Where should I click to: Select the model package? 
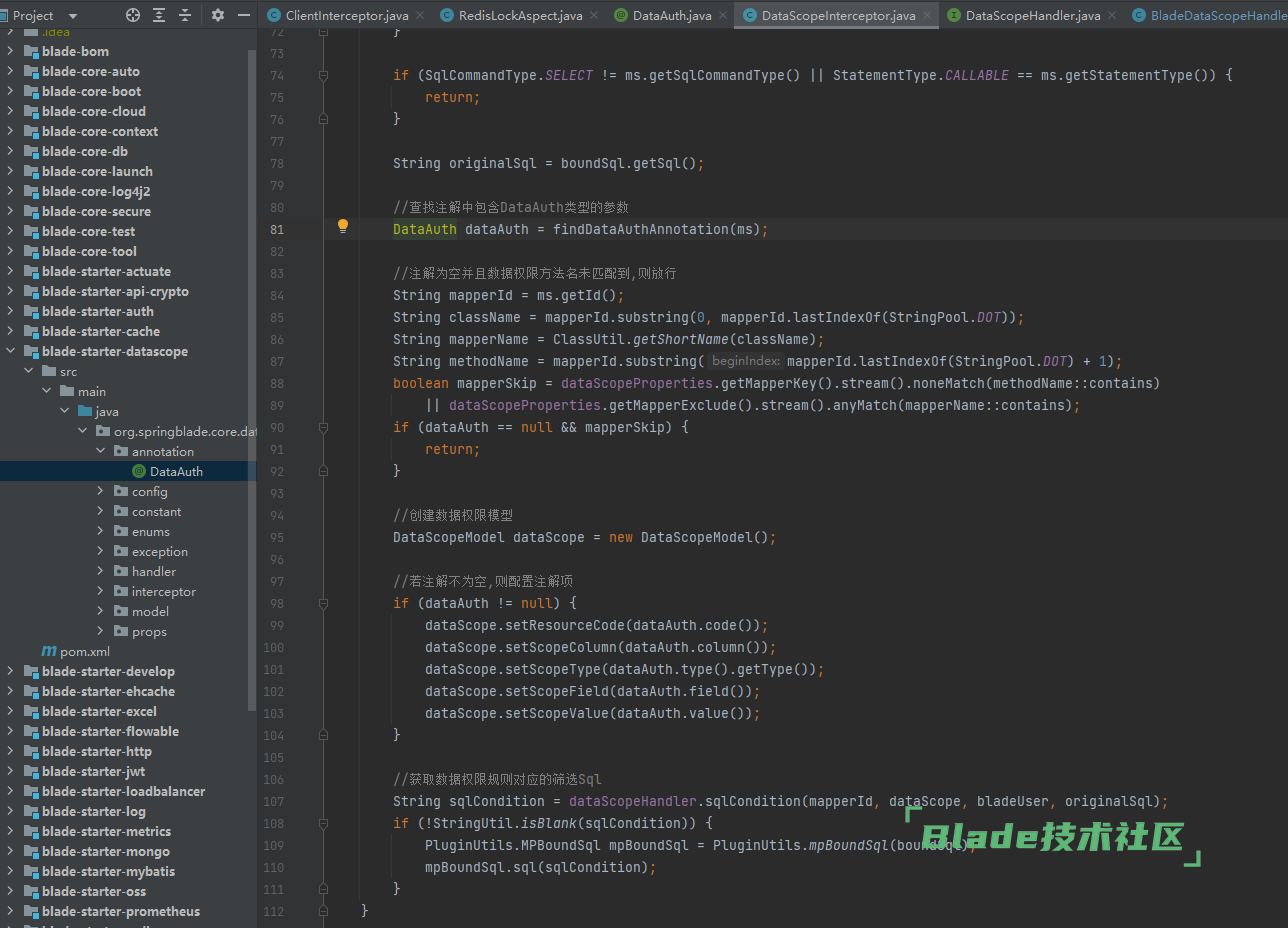point(150,611)
